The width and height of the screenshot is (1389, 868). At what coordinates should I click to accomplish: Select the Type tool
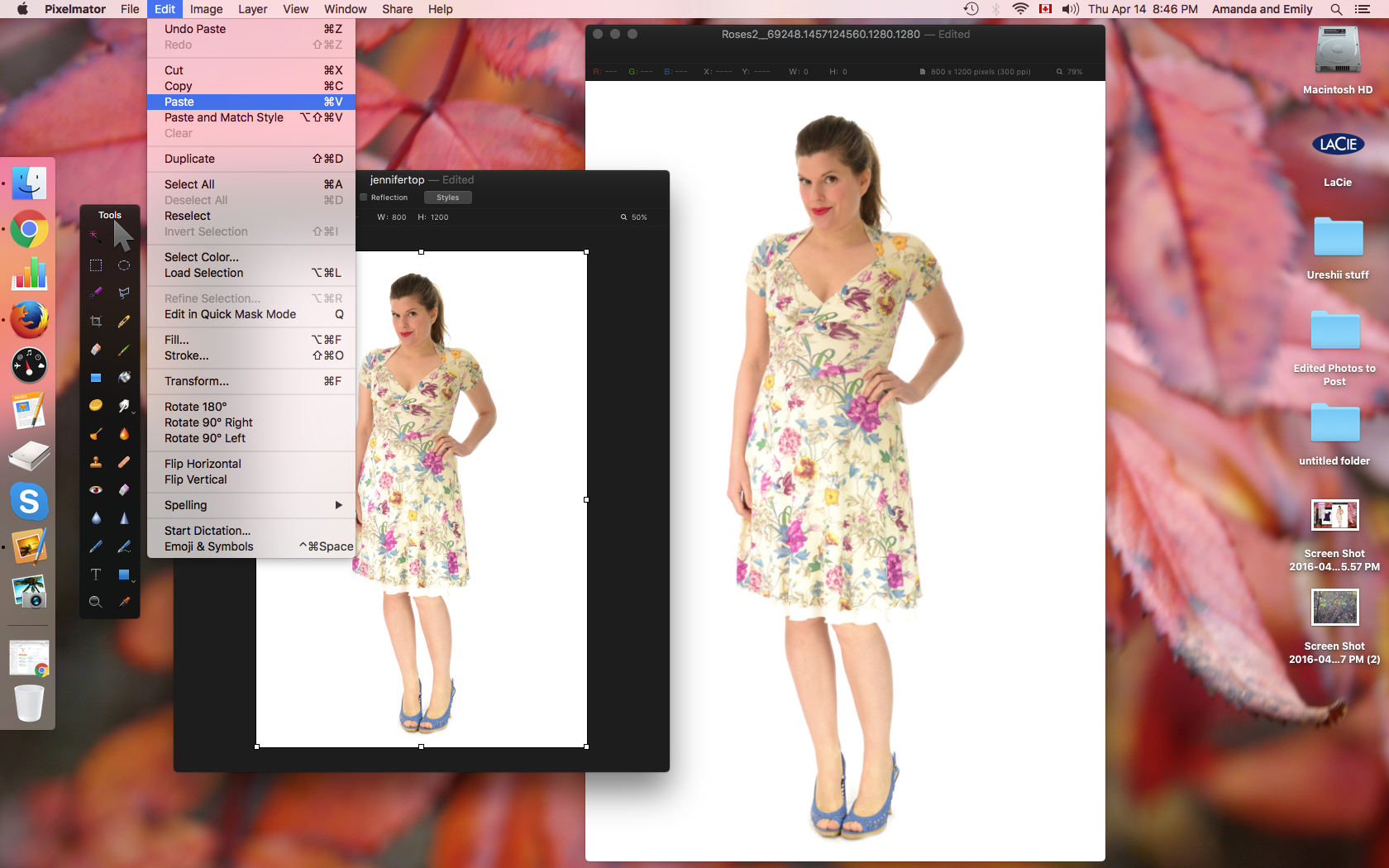pyautogui.click(x=96, y=575)
